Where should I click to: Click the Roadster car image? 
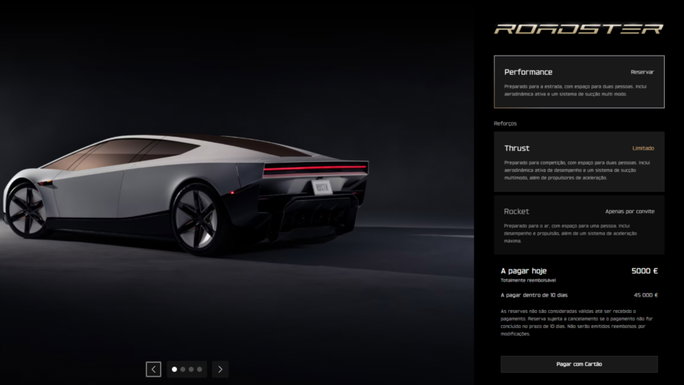tap(185, 194)
